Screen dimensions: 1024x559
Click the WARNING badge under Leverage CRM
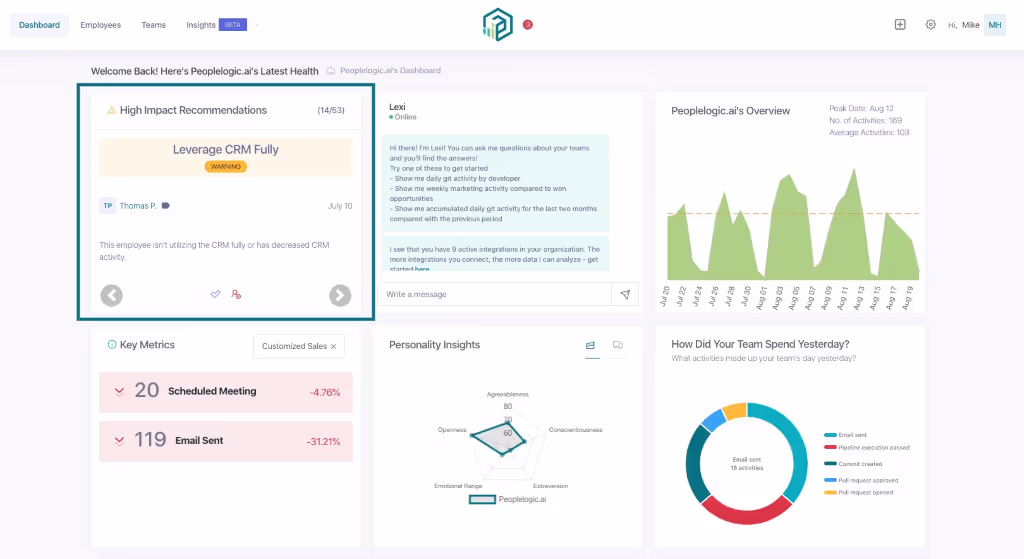tap(225, 167)
